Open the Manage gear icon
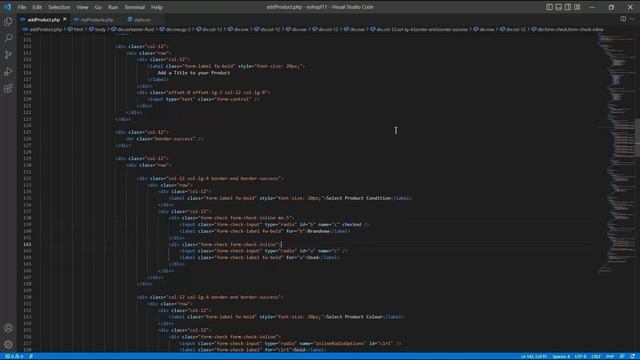This screenshot has height=360, width=640. click(8, 344)
